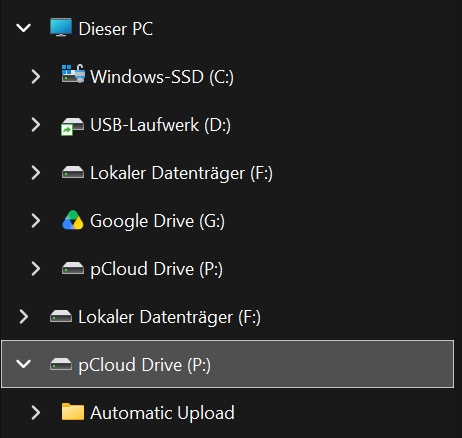Click the highlighted 'pCloud Drive (P:)' text
462x438 pixels.
pyautogui.click(x=144, y=365)
